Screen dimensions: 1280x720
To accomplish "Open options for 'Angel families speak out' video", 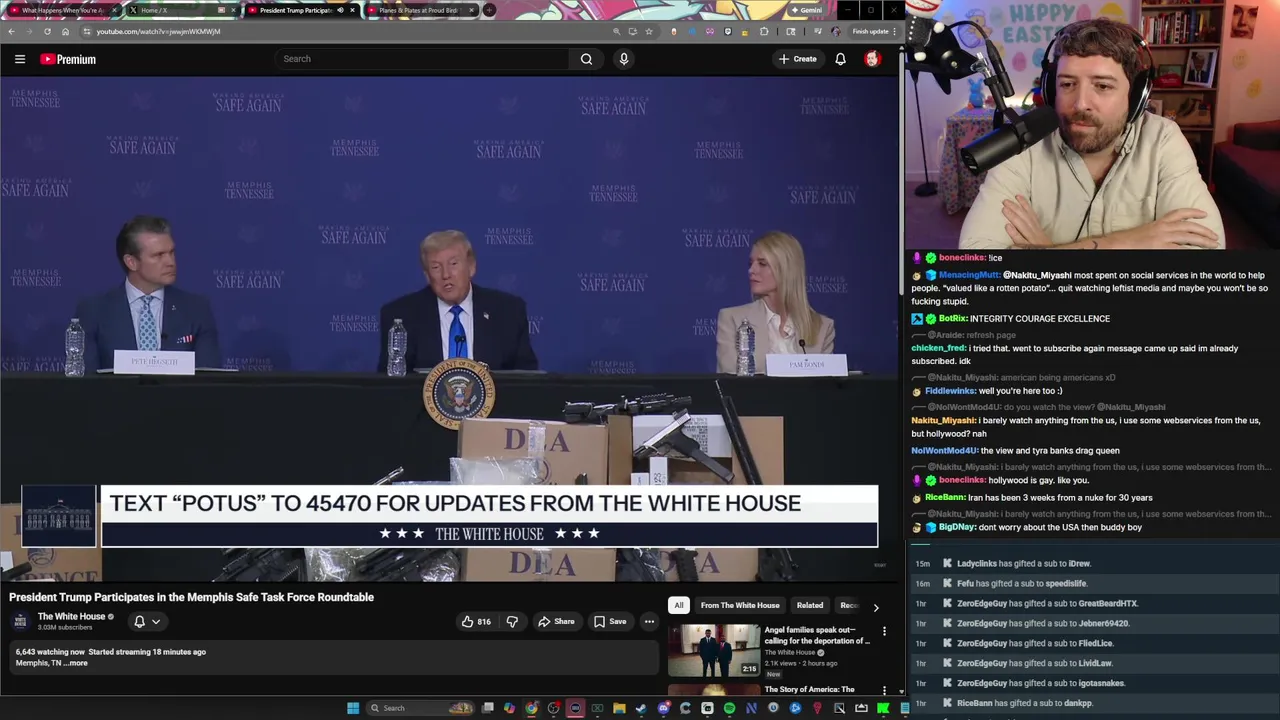I will click(884, 631).
